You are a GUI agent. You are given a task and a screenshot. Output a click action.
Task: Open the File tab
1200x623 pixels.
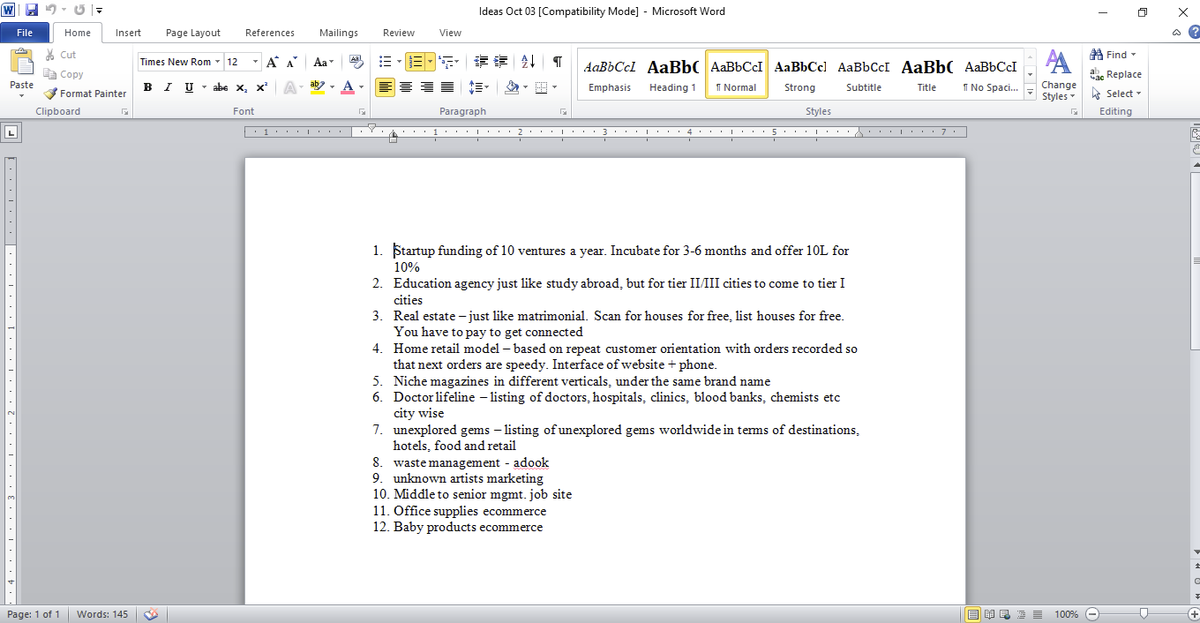(26, 33)
